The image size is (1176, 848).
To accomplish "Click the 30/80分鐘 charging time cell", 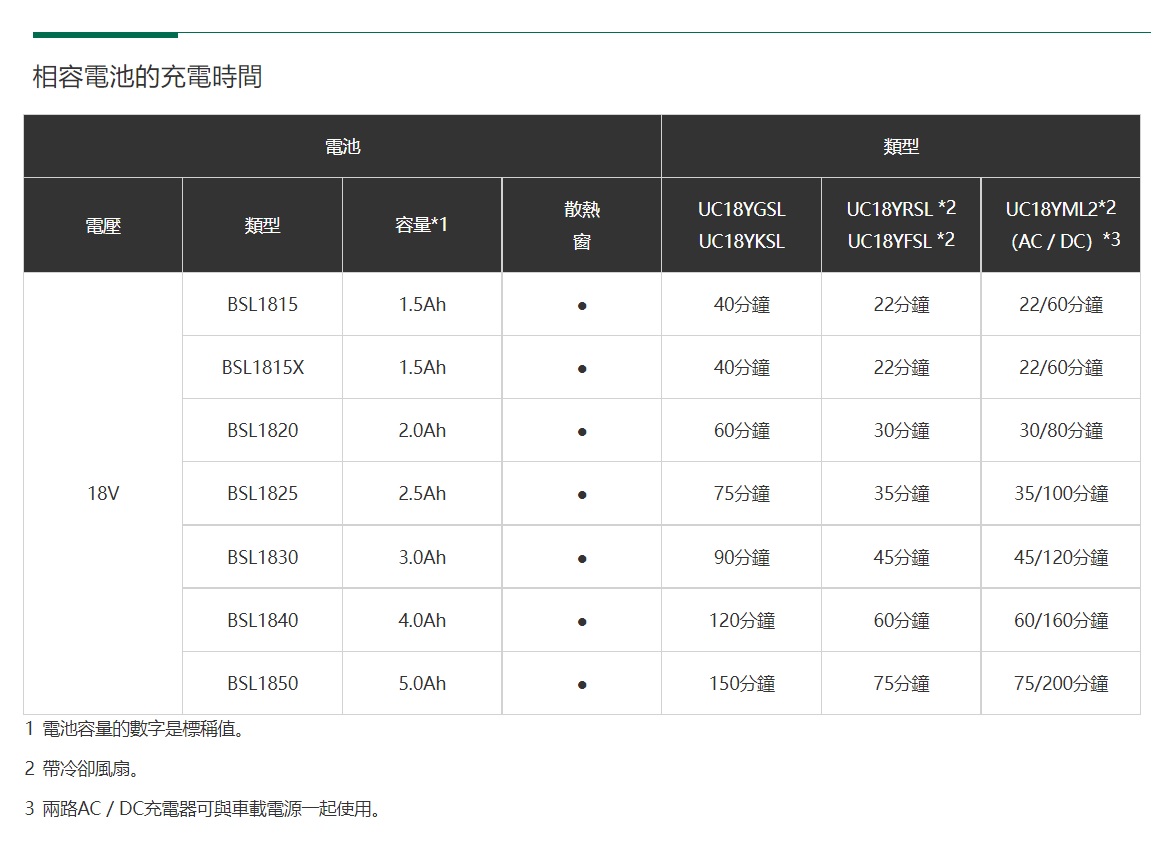I will click(x=1060, y=431).
